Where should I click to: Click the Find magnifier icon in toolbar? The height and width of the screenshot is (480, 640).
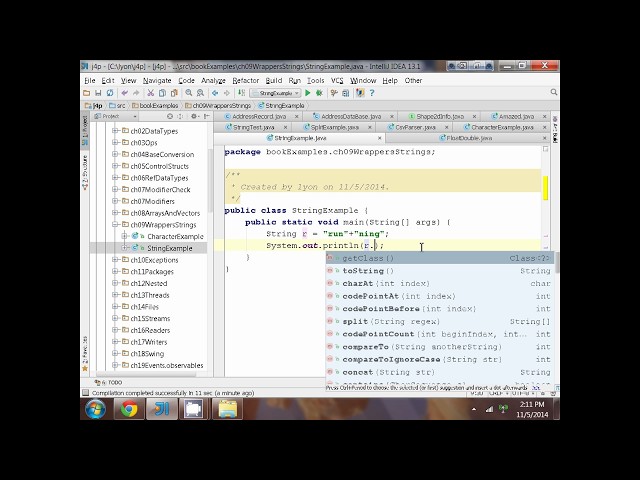pyautogui.click(x=189, y=93)
